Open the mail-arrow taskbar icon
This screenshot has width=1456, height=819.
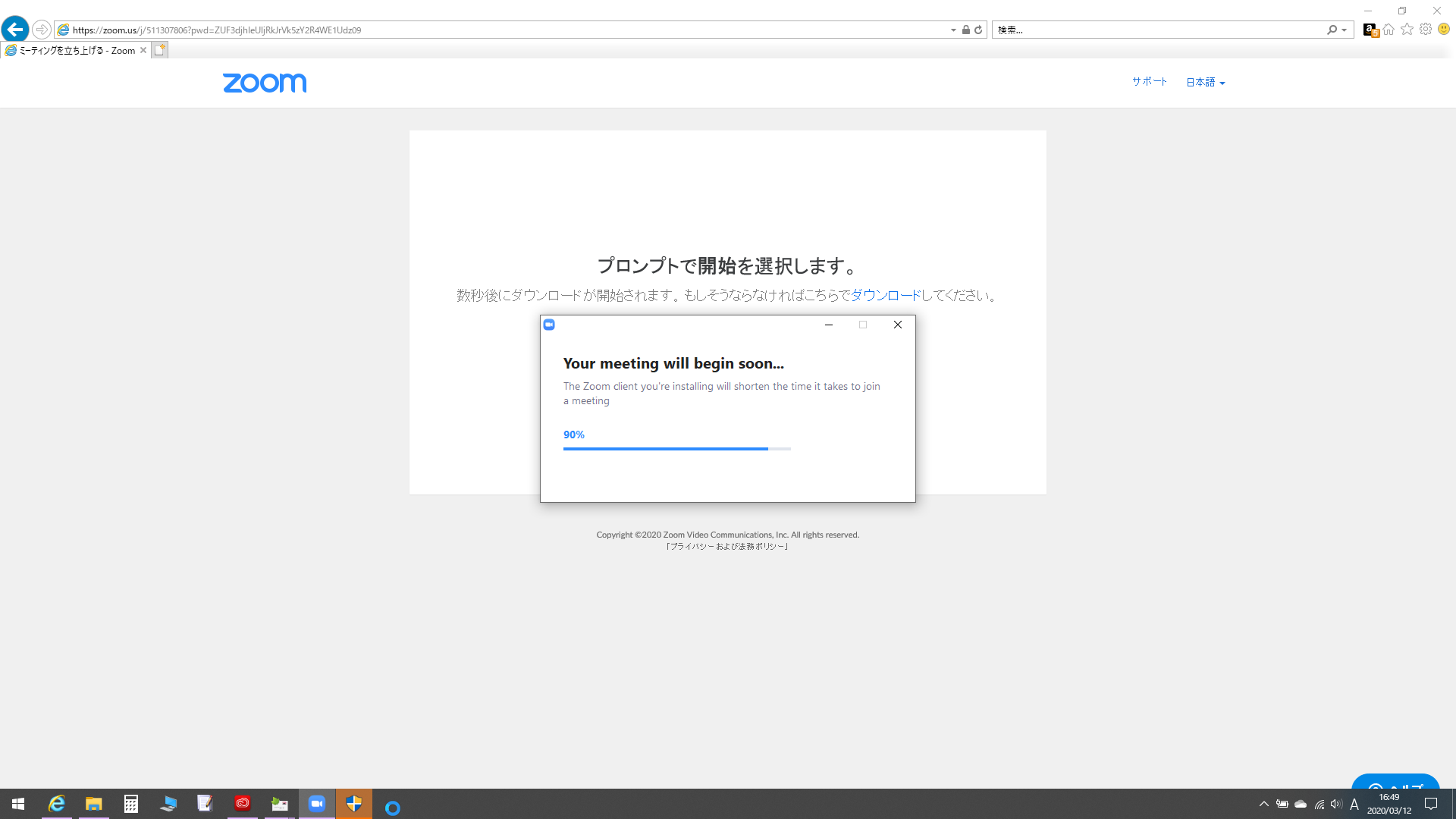click(x=280, y=804)
